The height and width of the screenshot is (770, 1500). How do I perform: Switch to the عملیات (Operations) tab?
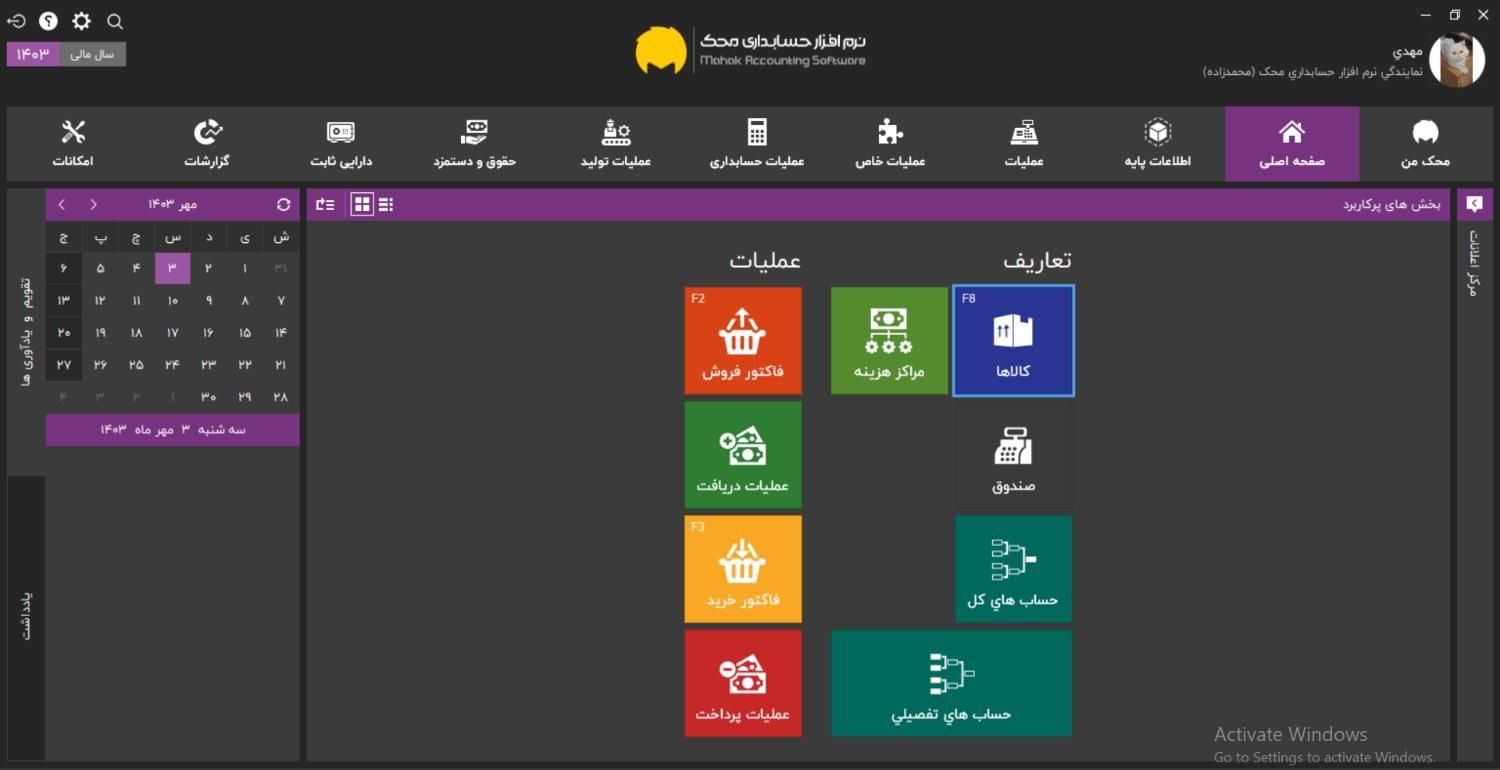(1024, 144)
